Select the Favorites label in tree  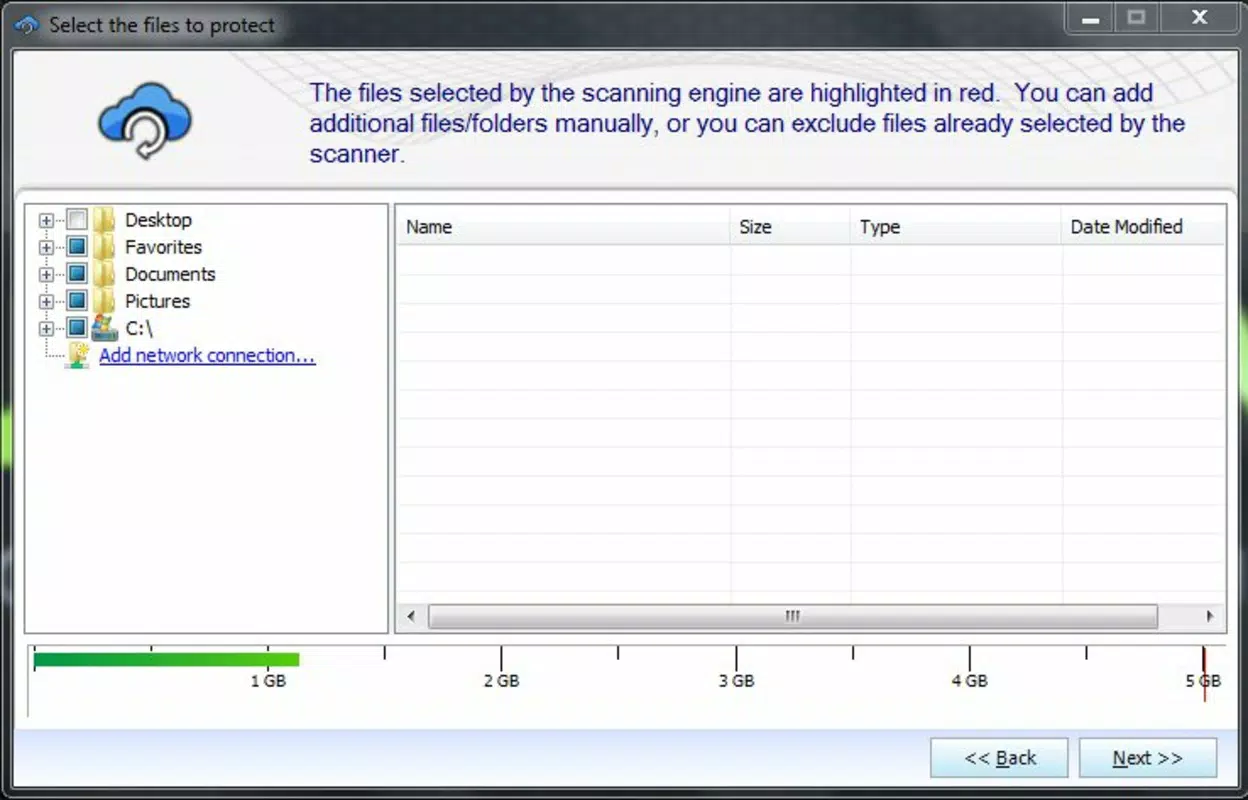[x=163, y=247]
